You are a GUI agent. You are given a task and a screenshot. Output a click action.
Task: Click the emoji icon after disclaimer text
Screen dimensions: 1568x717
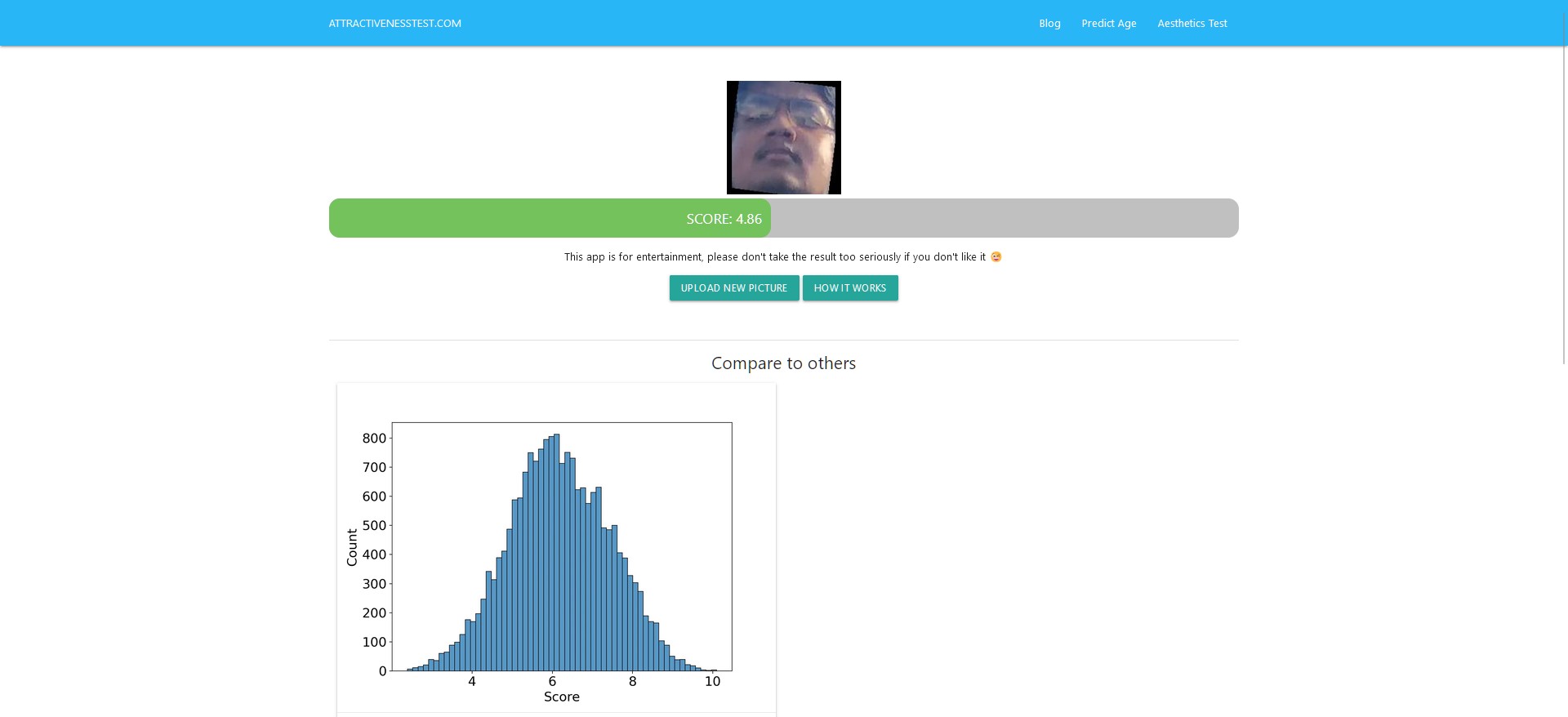click(996, 256)
